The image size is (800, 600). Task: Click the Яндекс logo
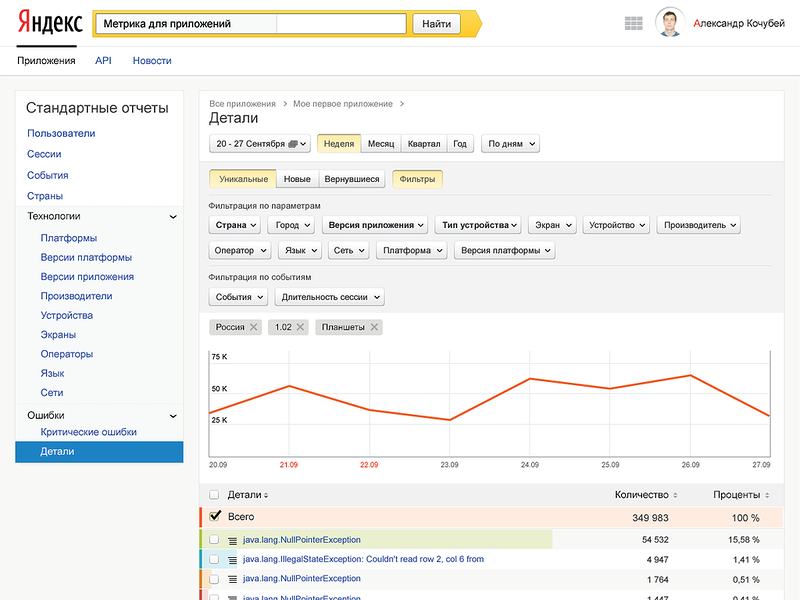46,24
